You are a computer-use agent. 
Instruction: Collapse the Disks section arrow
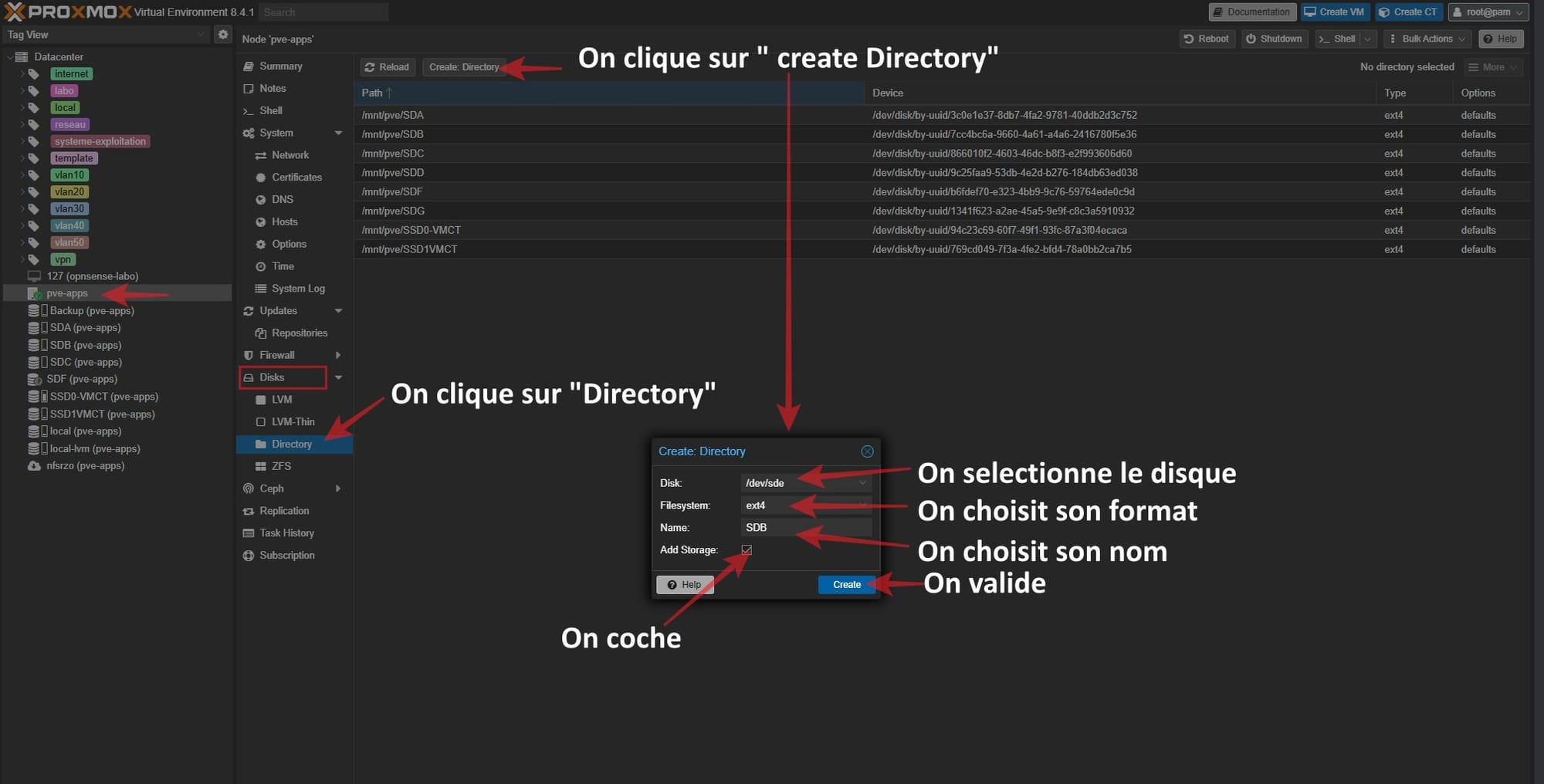coord(338,377)
